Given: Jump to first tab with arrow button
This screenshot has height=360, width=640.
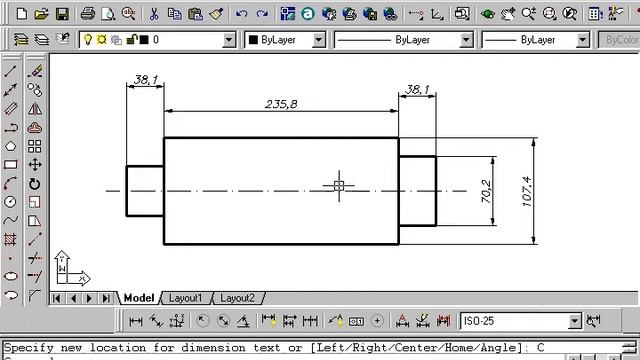Looking at the screenshot, I should pyautogui.click(x=57, y=298).
